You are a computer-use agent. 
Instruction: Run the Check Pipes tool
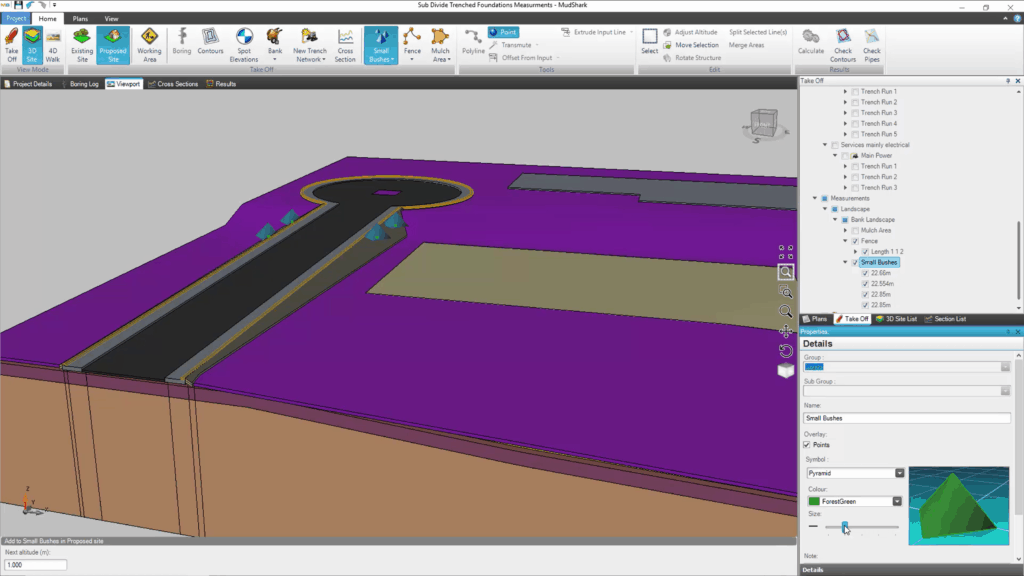tap(872, 45)
